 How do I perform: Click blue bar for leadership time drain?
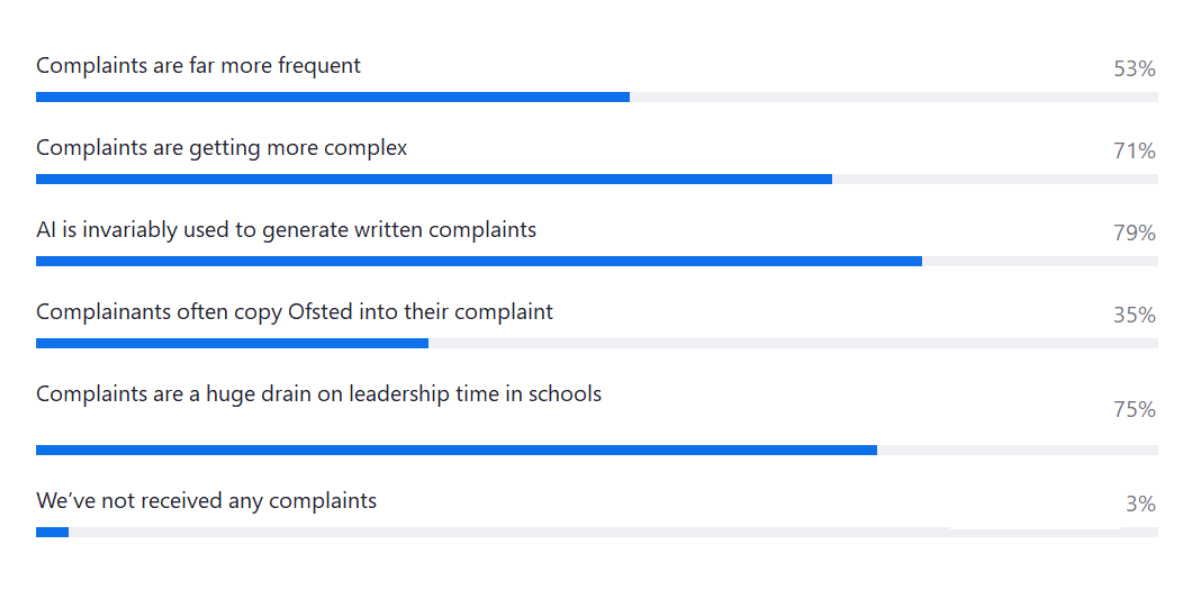pyautogui.click(x=456, y=450)
